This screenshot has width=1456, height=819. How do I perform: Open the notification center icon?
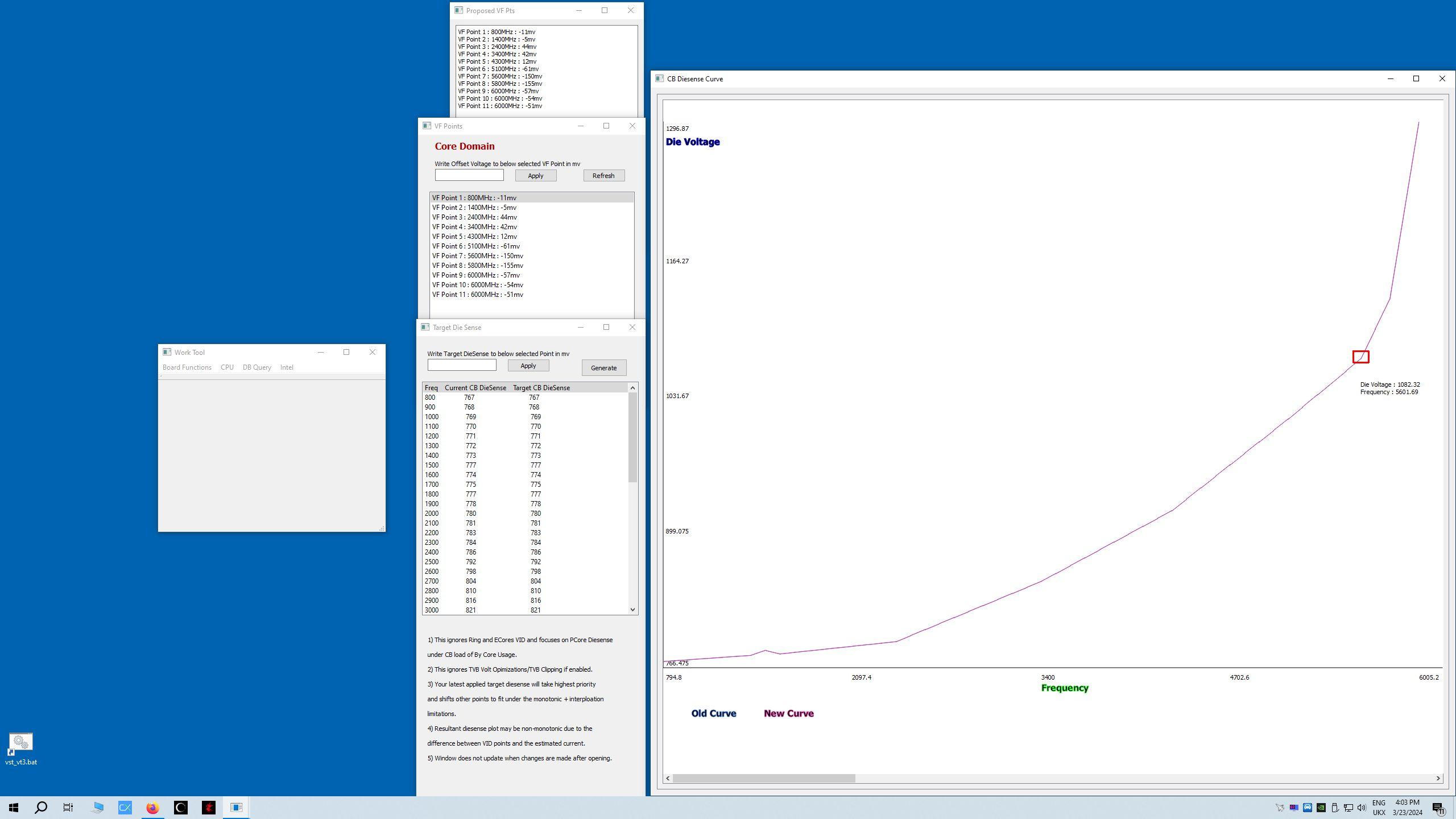pyautogui.click(x=1438, y=808)
